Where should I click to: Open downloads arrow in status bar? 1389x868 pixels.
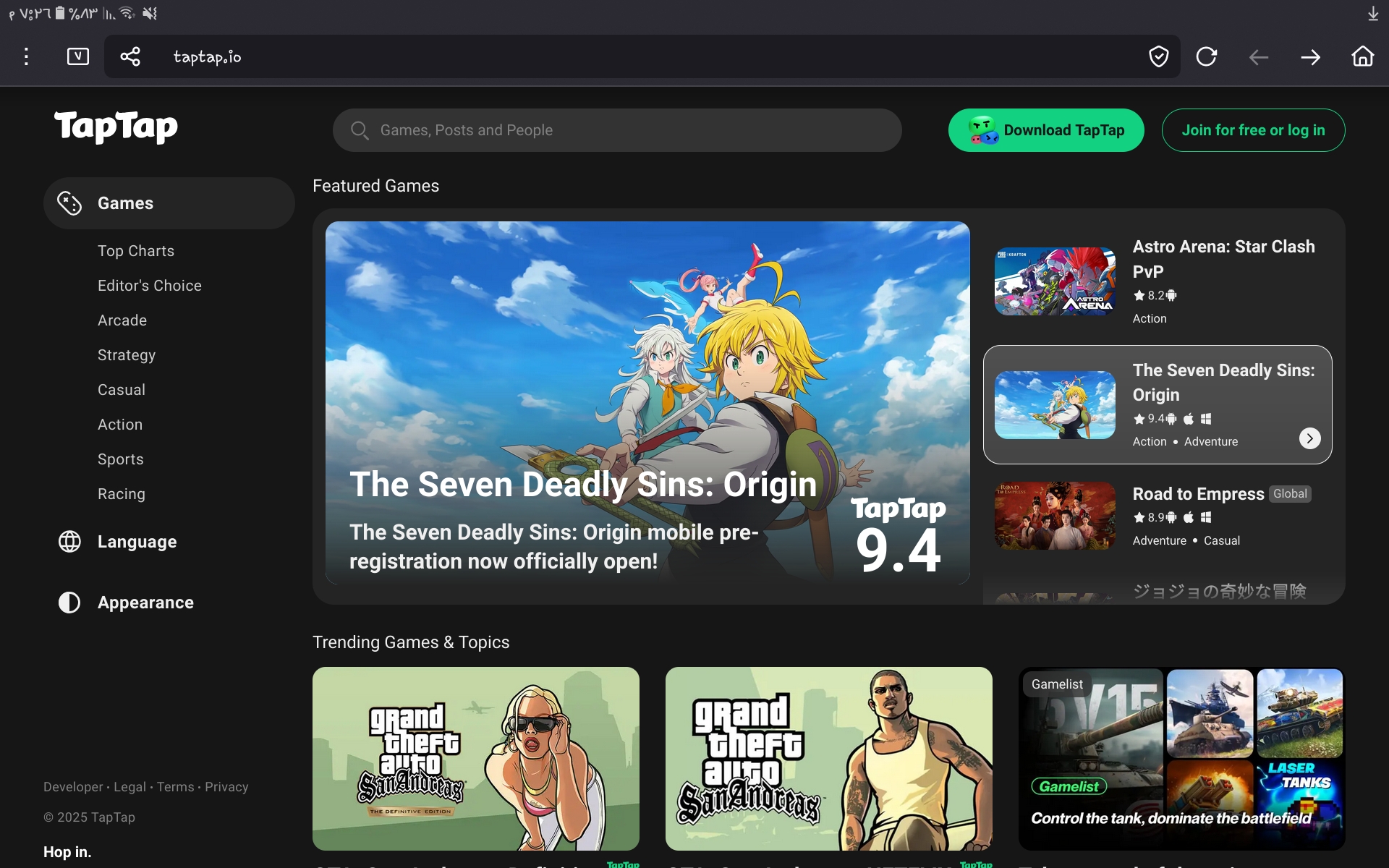tap(1373, 14)
